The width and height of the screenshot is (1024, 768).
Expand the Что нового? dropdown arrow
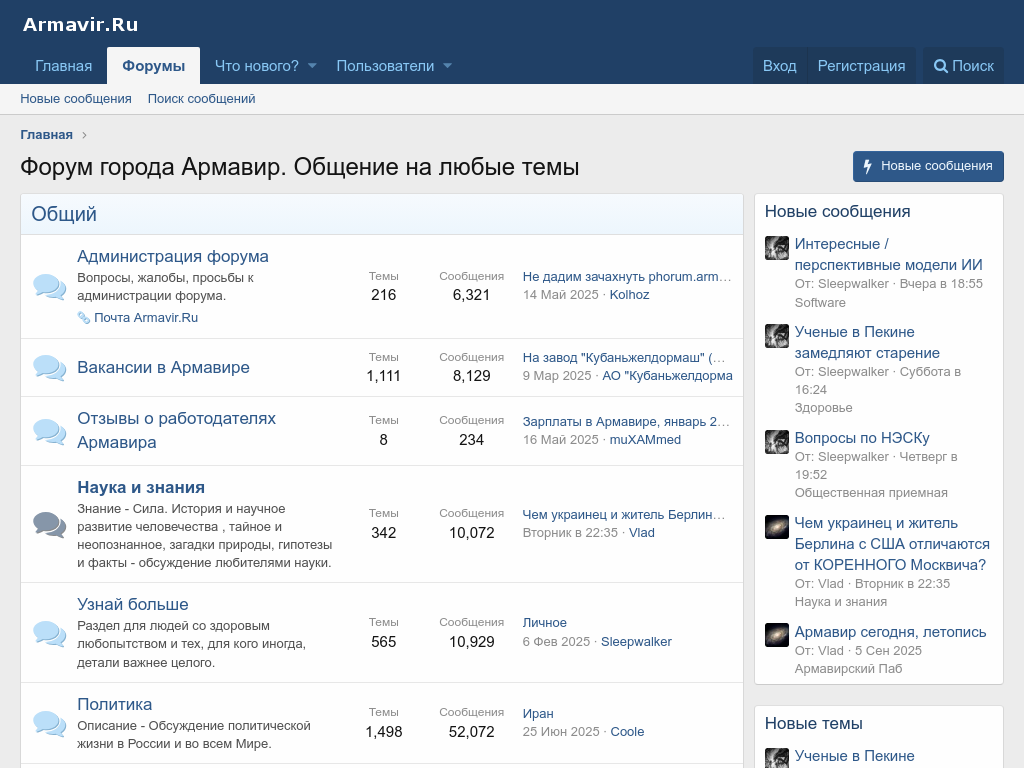(312, 66)
